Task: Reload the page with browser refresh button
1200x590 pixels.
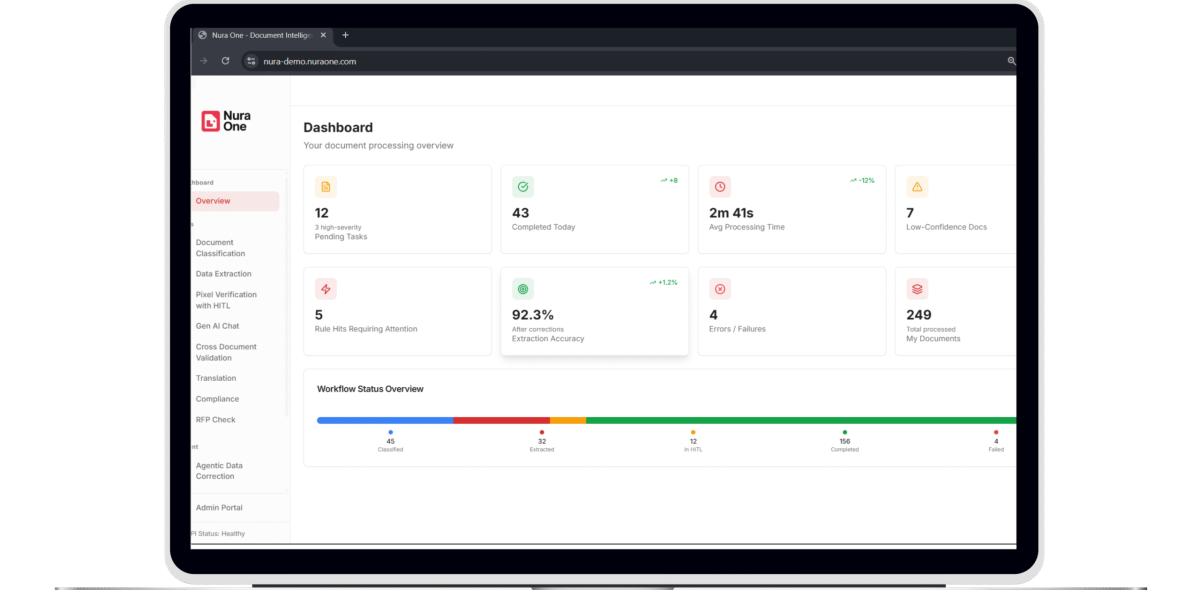Action: pos(226,61)
